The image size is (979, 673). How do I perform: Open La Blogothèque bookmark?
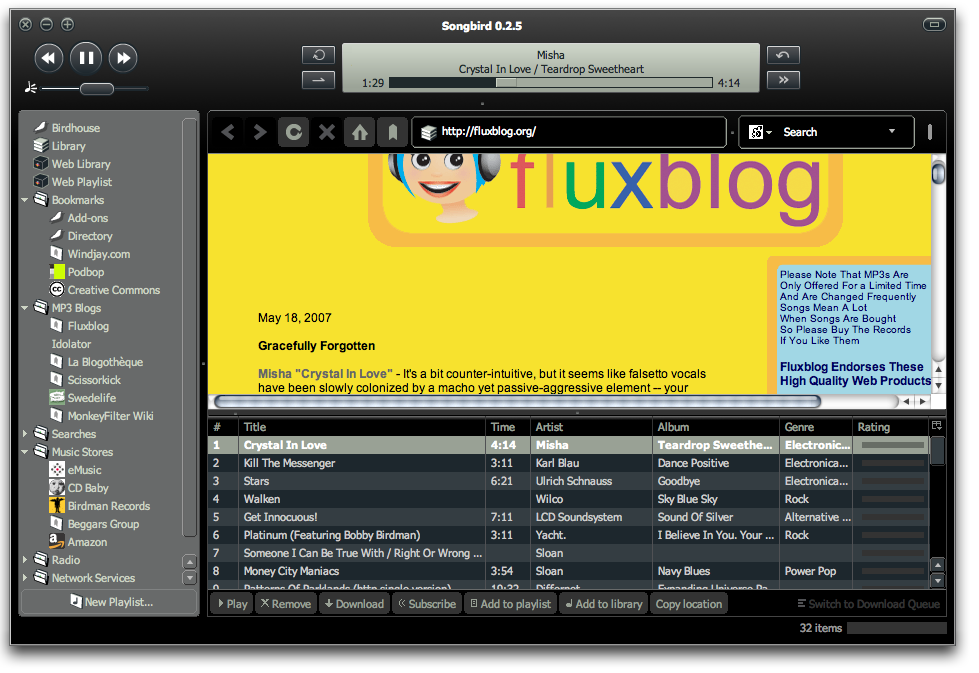coord(105,363)
